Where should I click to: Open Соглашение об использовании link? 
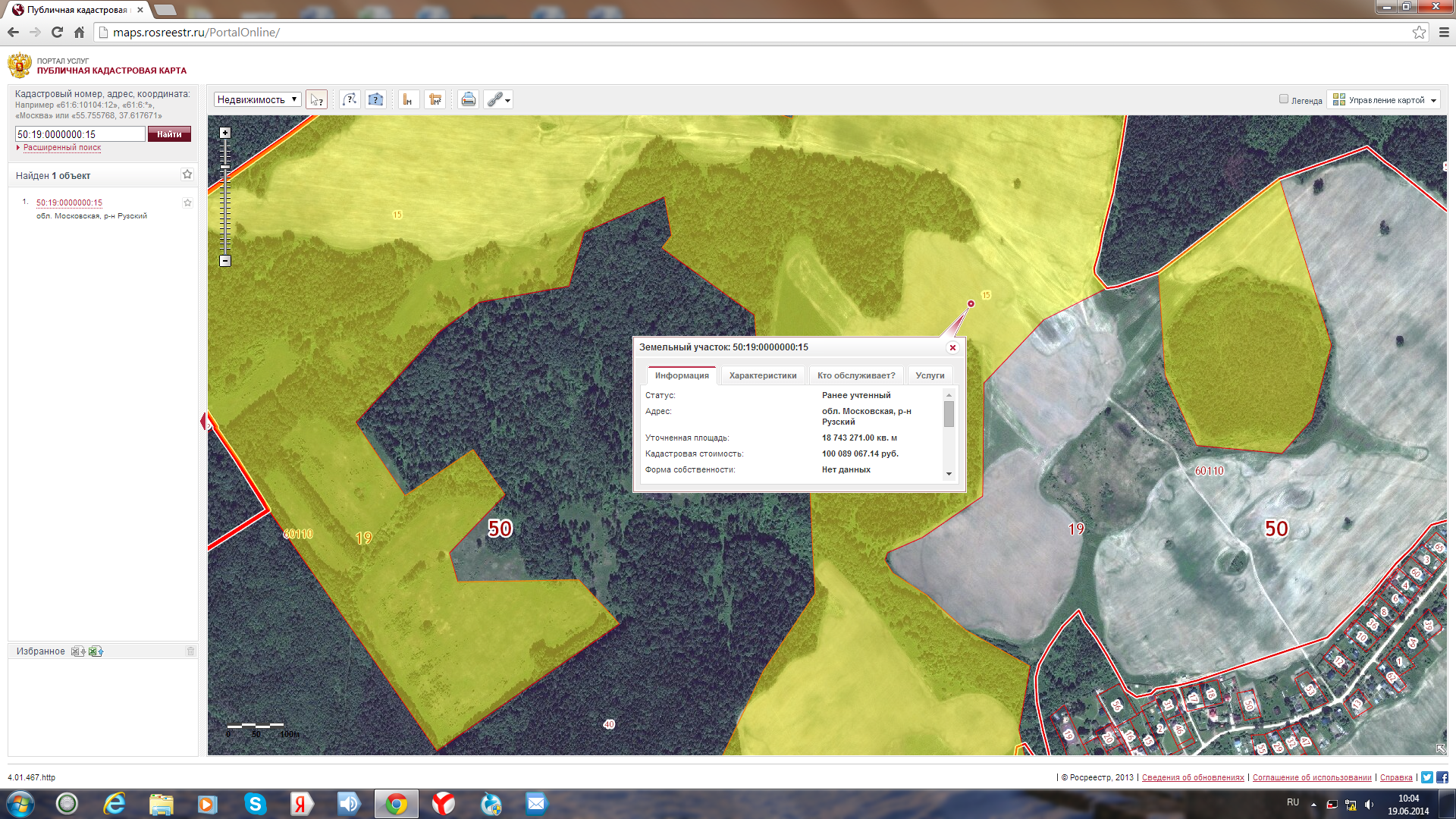coord(1312,778)
